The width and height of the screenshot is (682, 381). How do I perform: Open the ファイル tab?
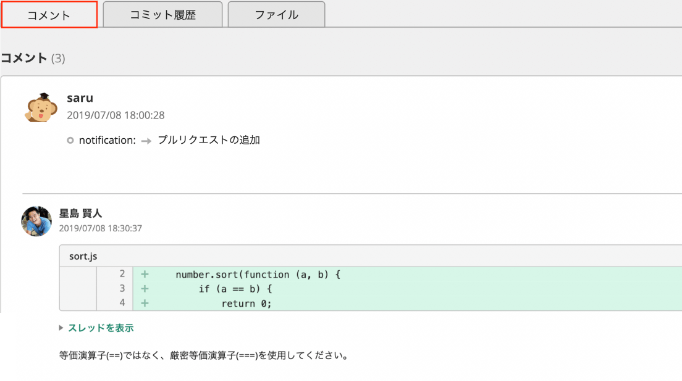click(x=276, y=15)
